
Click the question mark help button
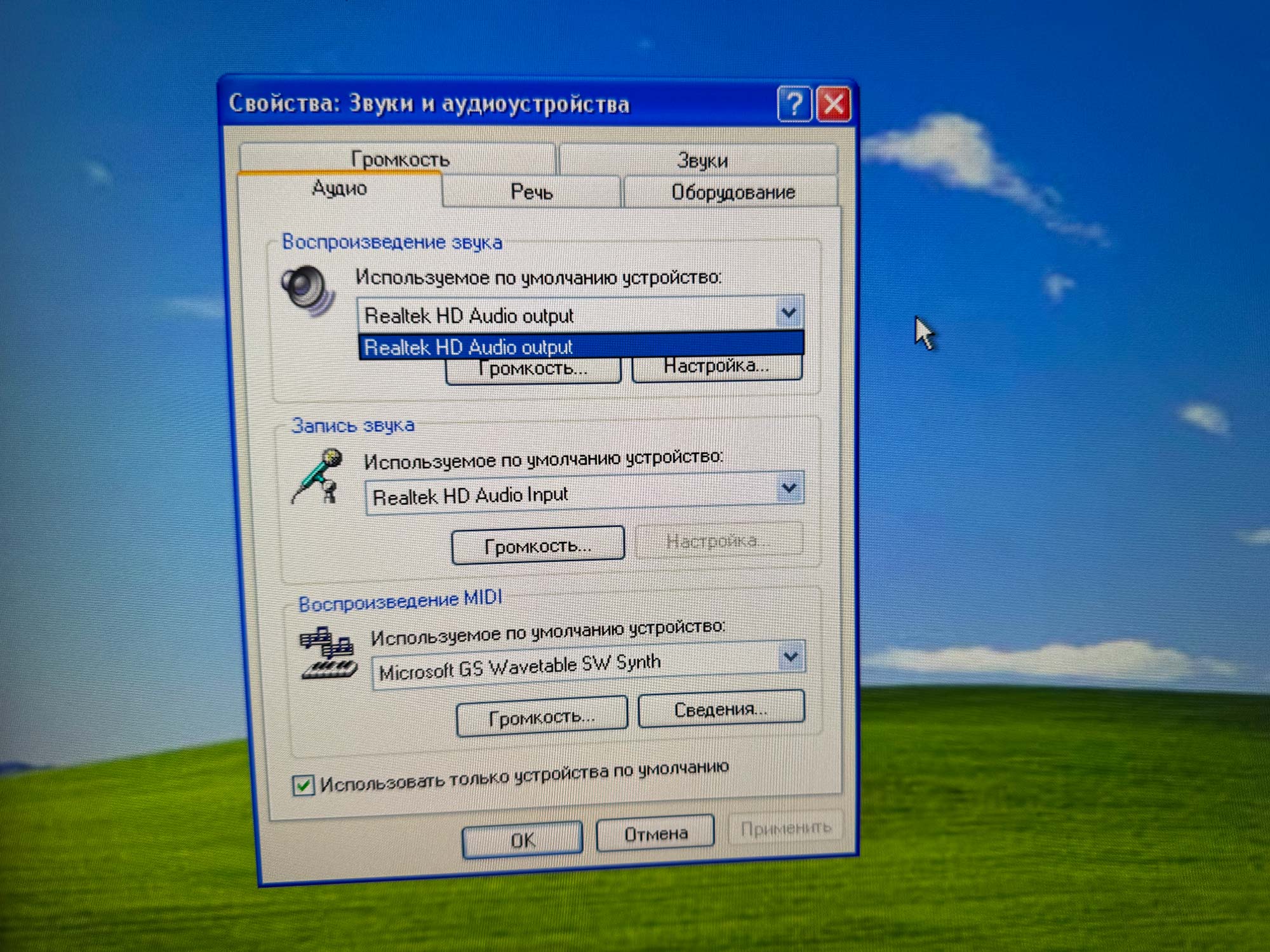coord(794,104)
